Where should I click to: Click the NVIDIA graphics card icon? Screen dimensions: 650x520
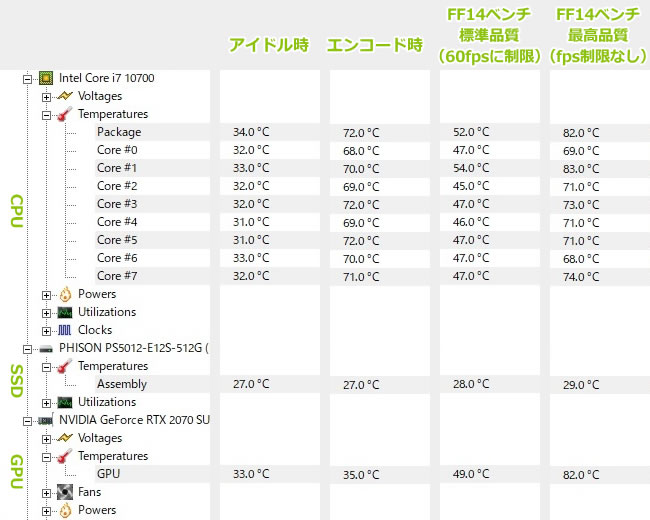tap(46, 420)
